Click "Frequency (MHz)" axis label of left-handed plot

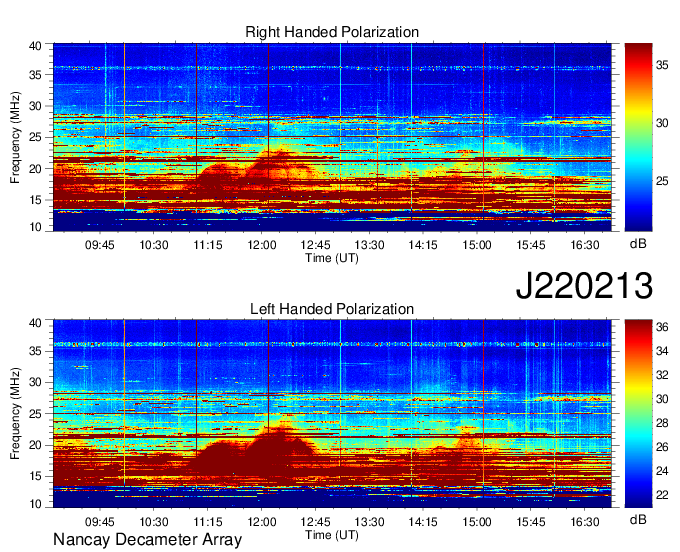coord(15,414)
